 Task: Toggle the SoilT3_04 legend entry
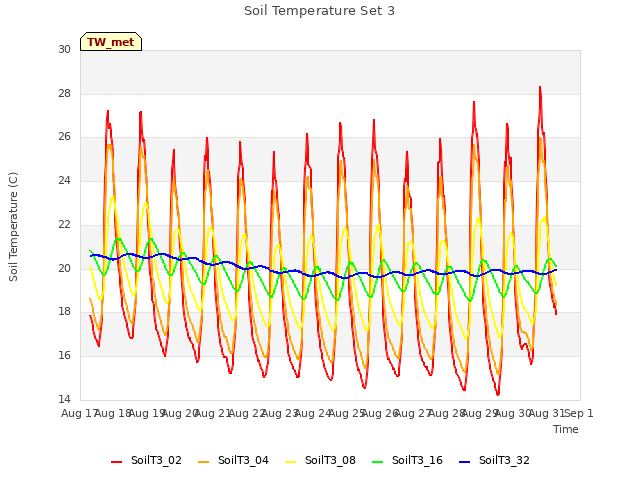tap(233, 460)
